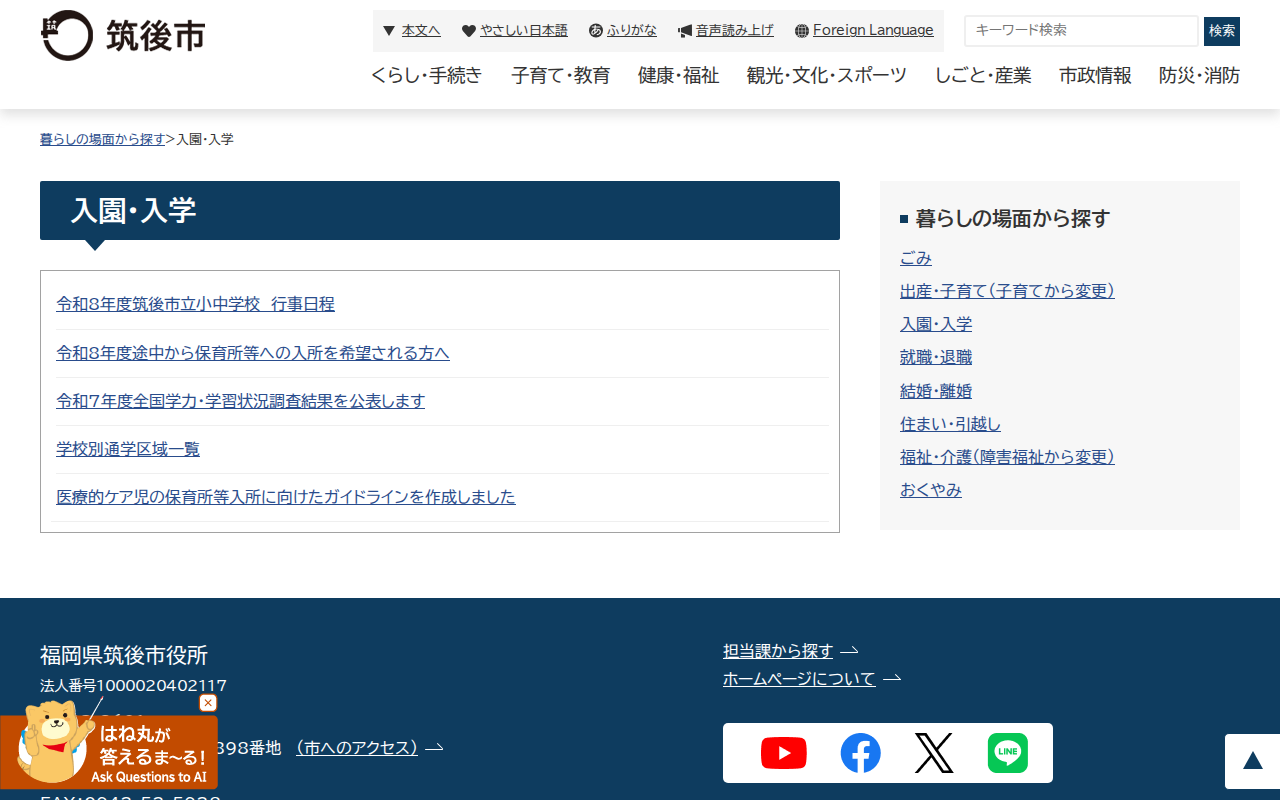Screen dimensions: 1280x800
Task: Open 令和7年度全国学力・学習状況調査結果 link
Action: [x=240, y=401]
